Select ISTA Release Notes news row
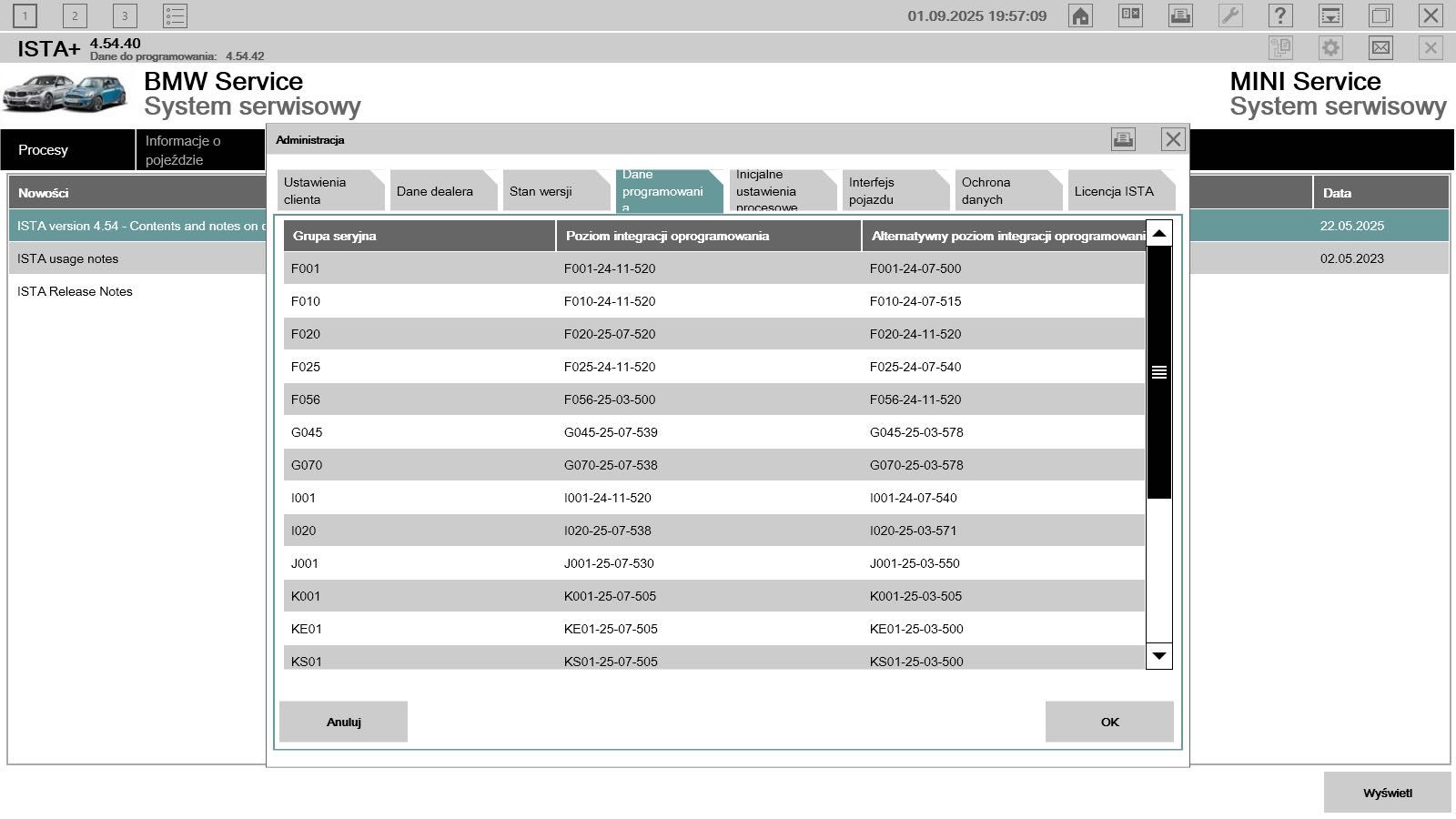This screenshot has width=1456, height=819. [x=136, y=291]
